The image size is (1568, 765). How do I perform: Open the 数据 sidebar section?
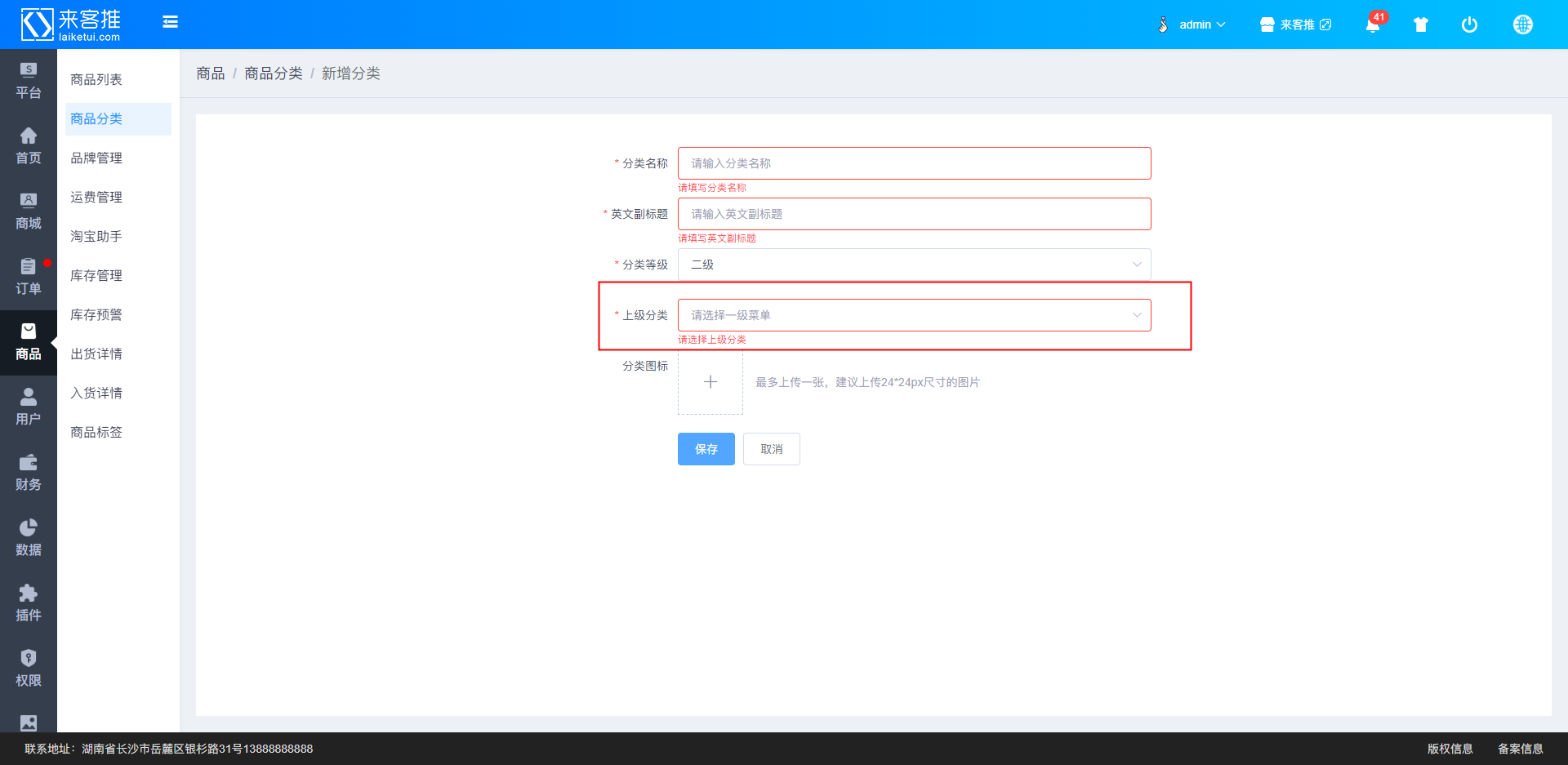[x=29, y=539]
